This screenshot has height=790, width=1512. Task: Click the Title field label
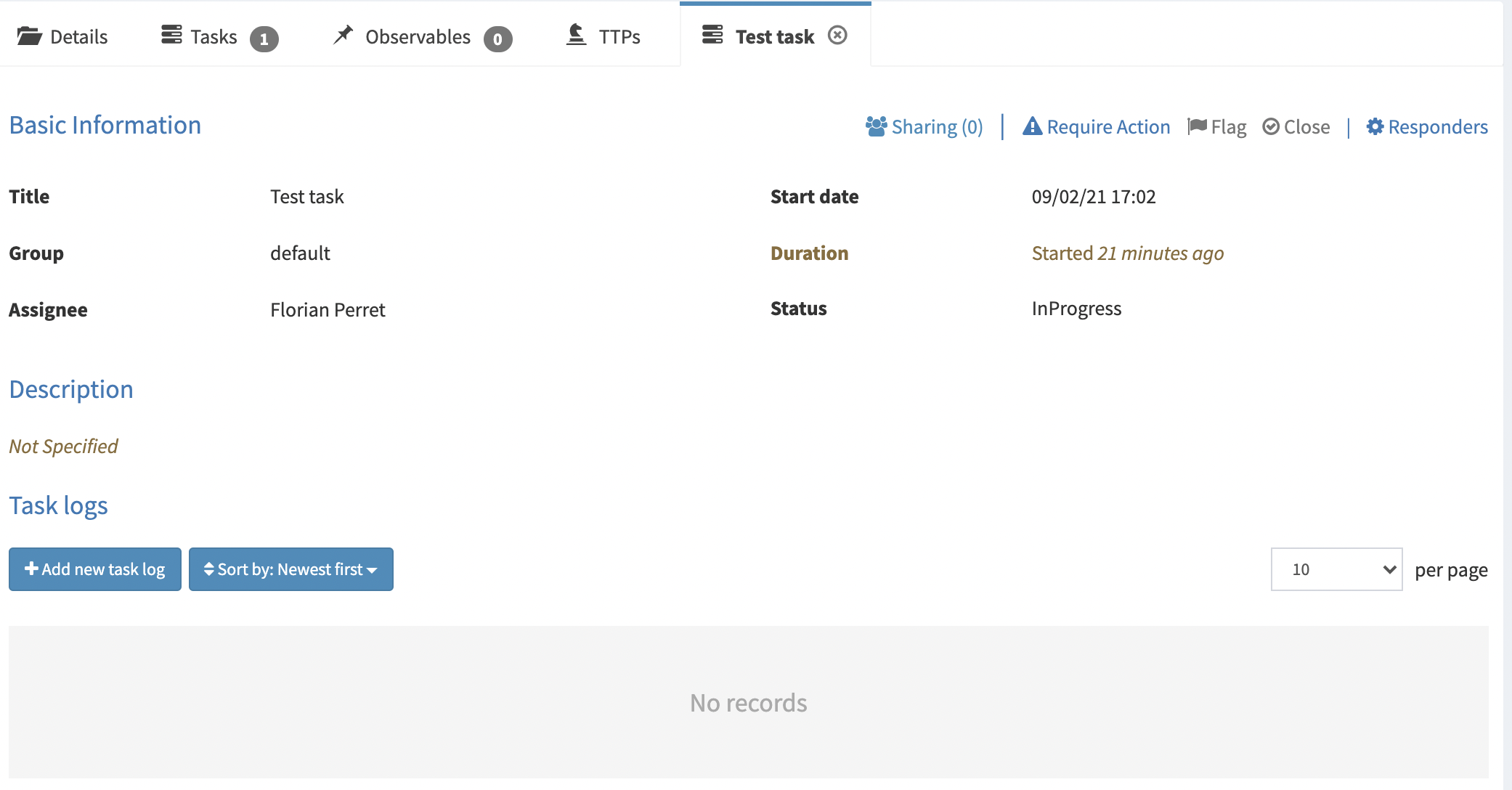click(x=29, y=197)
